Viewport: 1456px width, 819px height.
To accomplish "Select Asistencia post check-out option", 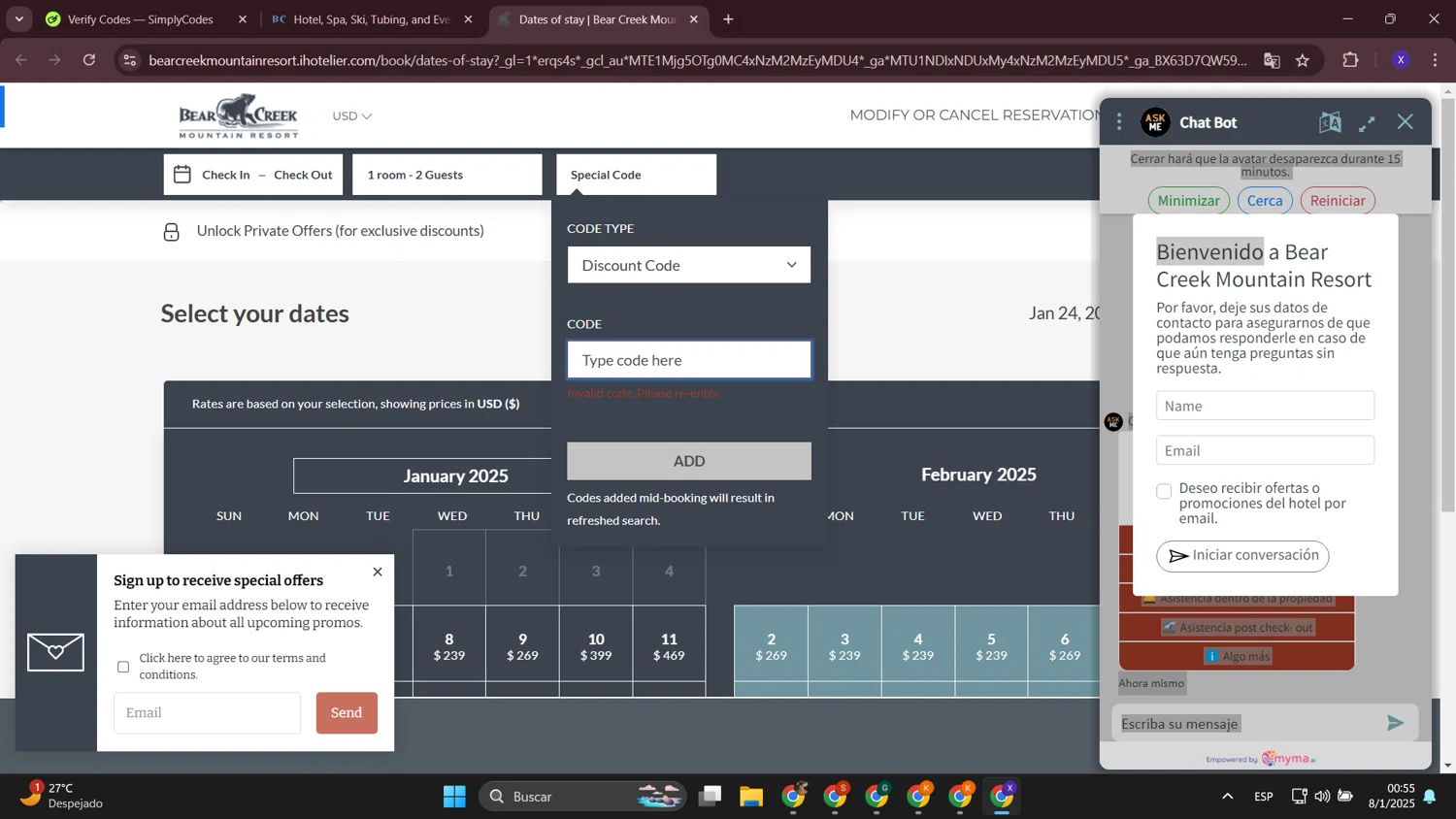I will 1237,628.
